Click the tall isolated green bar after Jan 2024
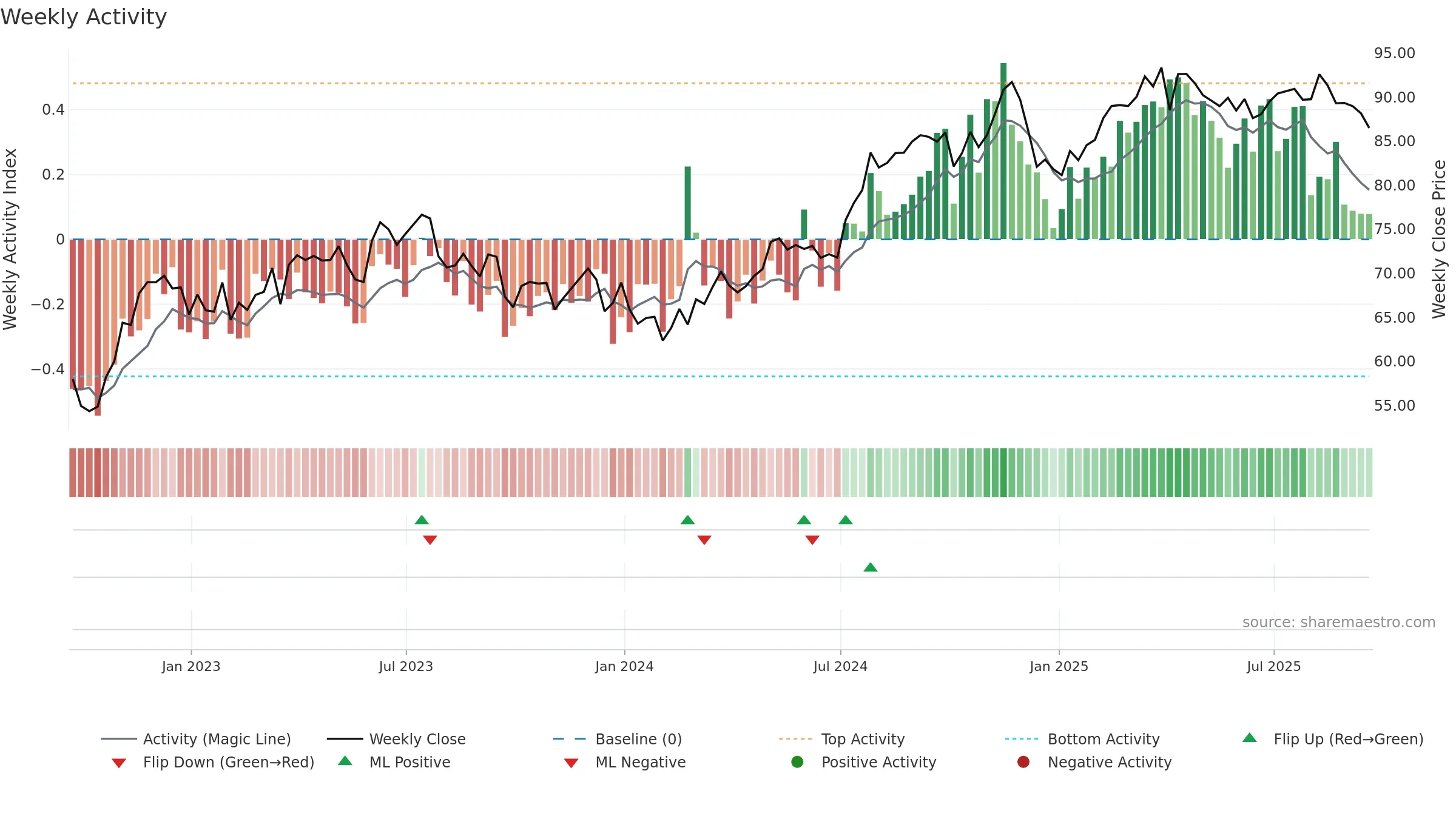Viewport: 1456px width, 819px height. click(x=687, y=203)
